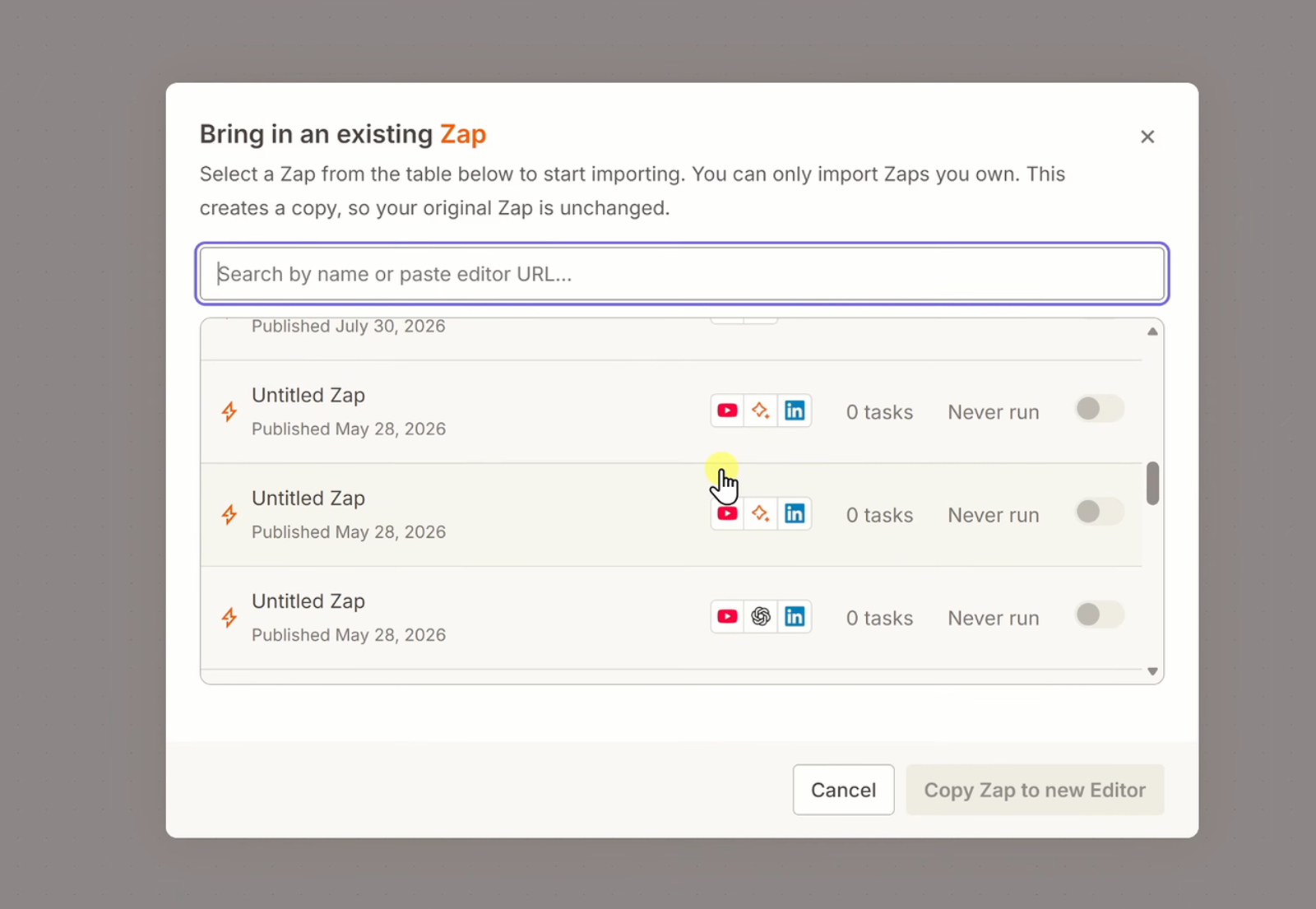The height and width of the screenshot is (909, 1316).
Task: Click the Zap table scrollbar thumb
Action: (1152, 483)
